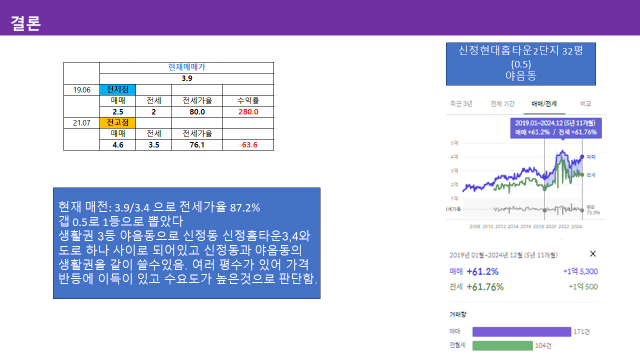Click the 2.5 매매 cell
Image resolution: width=640 pixels, height=360 pixels.
tap(118, 112)
